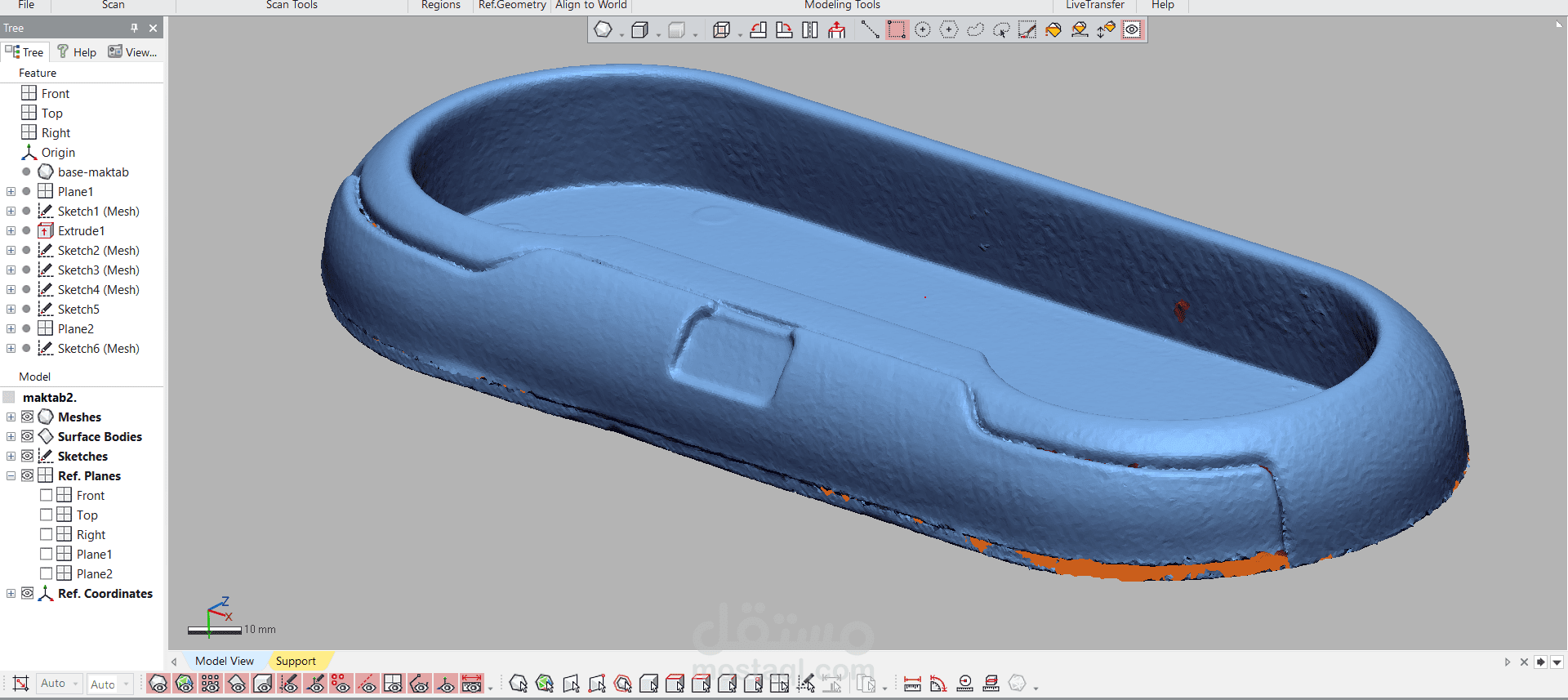Select the Line selection mode
This screenshot has width=1568, height=700.
871,30
